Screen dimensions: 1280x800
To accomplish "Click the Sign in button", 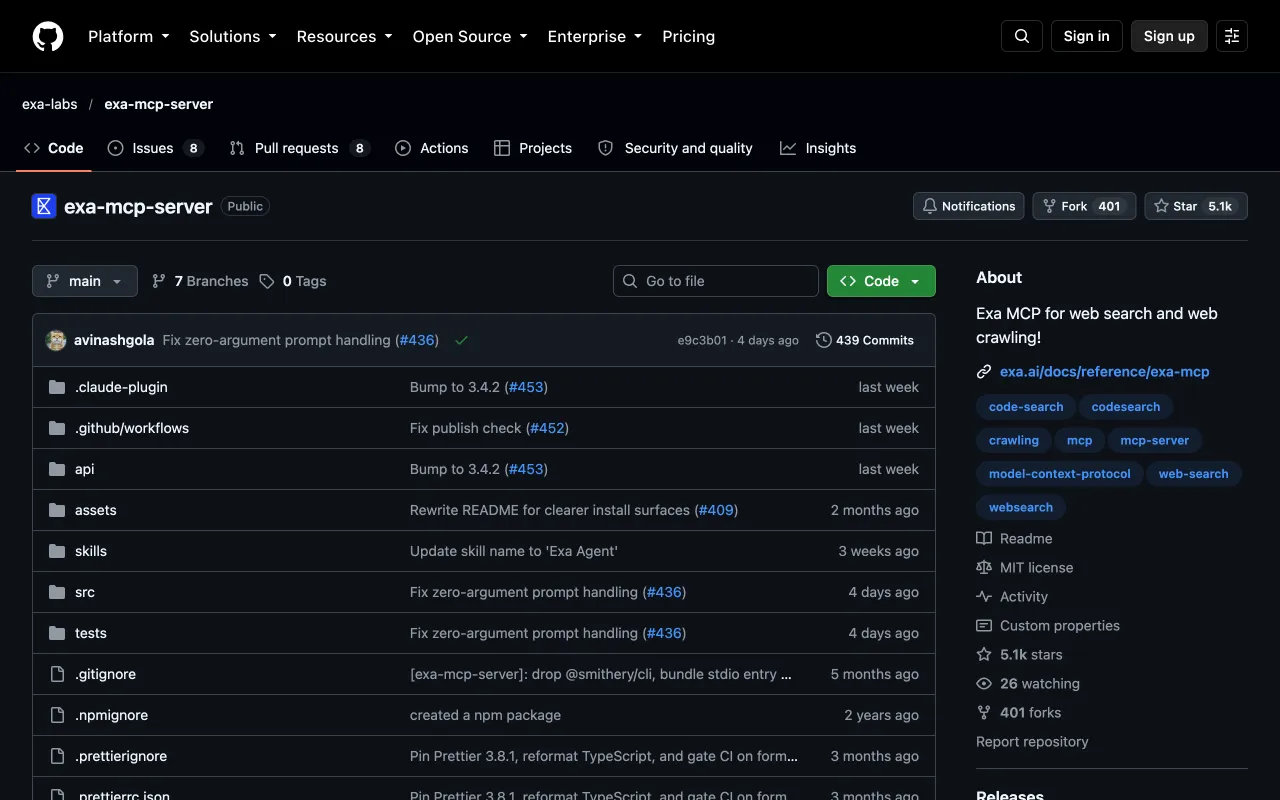I will point(1087,36).
